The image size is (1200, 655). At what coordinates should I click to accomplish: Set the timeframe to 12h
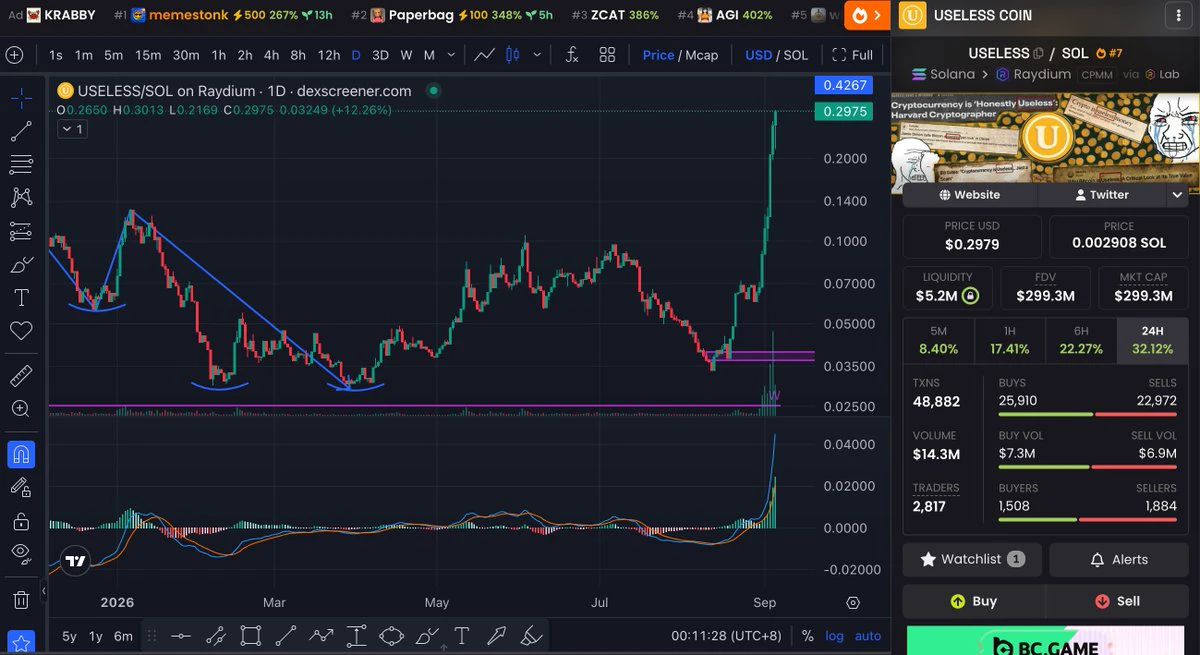coord(329,55)
